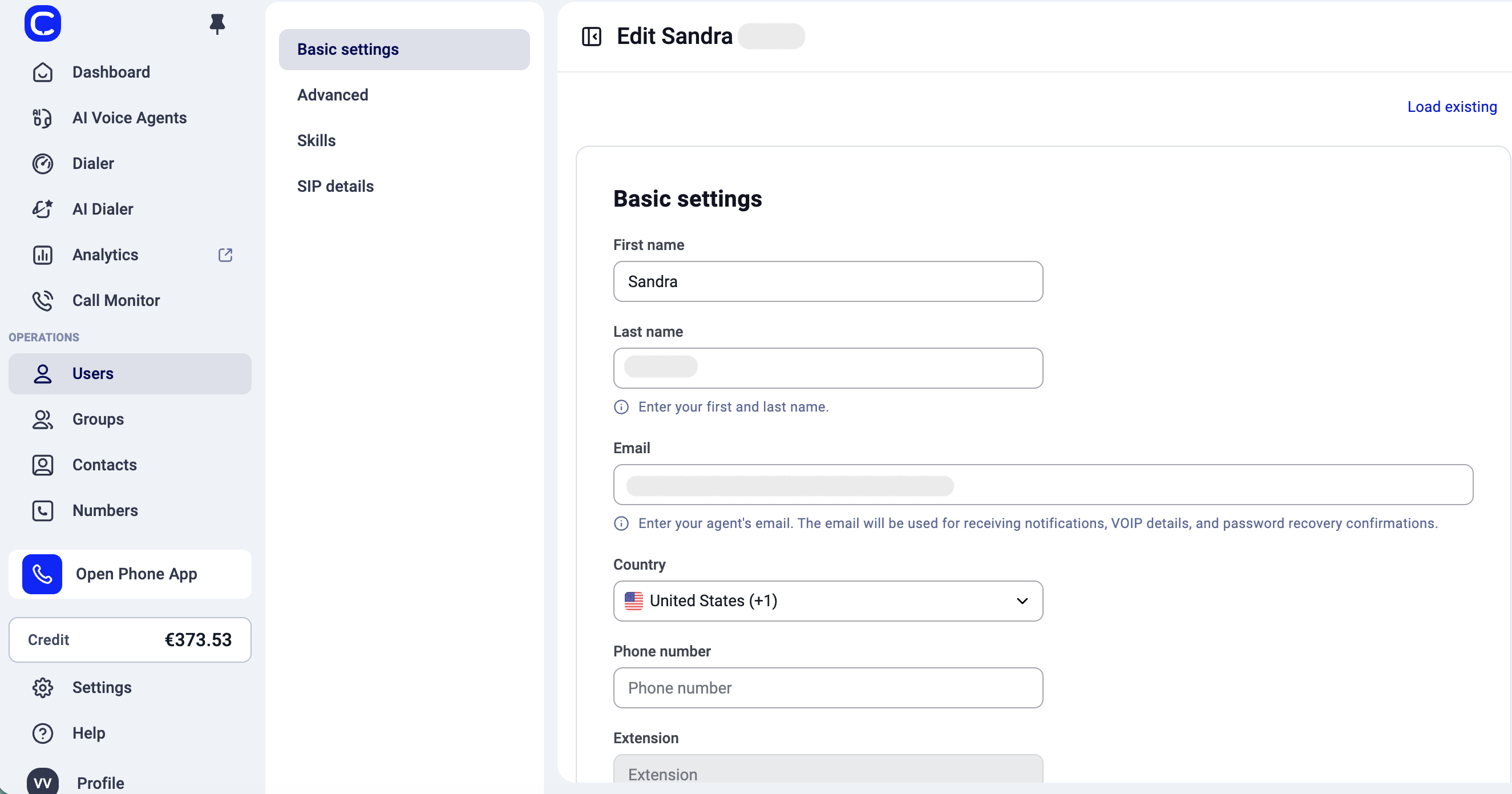The image size is (1512, 794).
Task: Open Analytics external link icon
Action: click(225, 255)
